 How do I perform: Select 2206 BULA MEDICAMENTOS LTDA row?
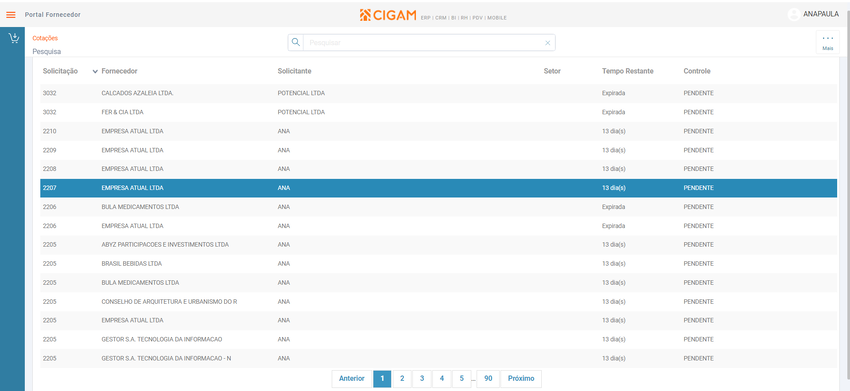(x=439, y=207)
